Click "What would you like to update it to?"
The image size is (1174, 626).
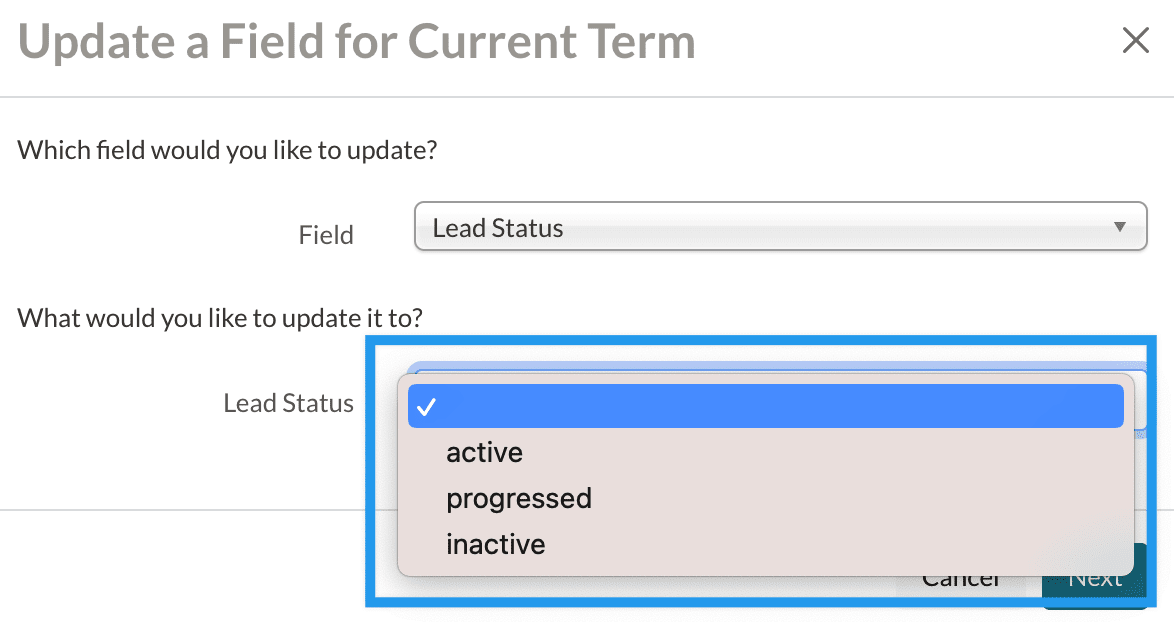(x=220, y=319)
